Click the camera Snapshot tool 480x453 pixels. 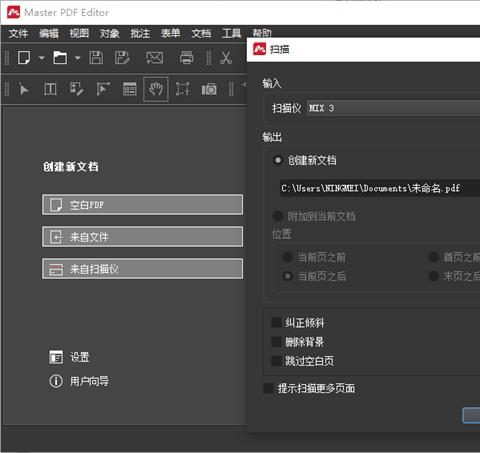209,89
